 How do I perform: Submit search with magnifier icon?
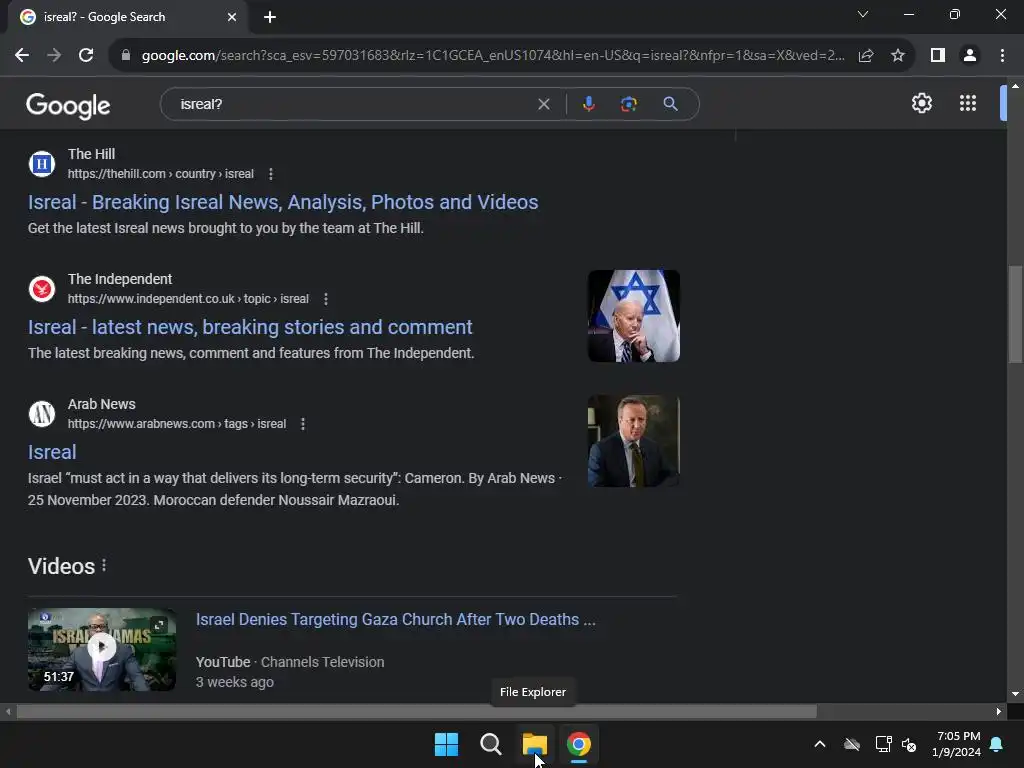(x=670, y=104)
